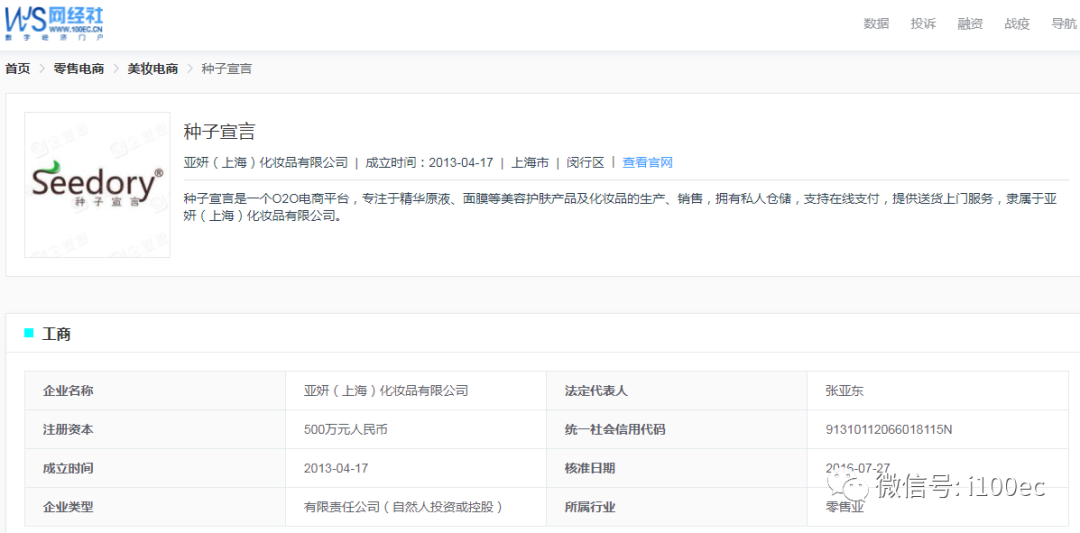
Task: Open the 数据 menu
Action: pyautogui.click(x=876, y=23)
